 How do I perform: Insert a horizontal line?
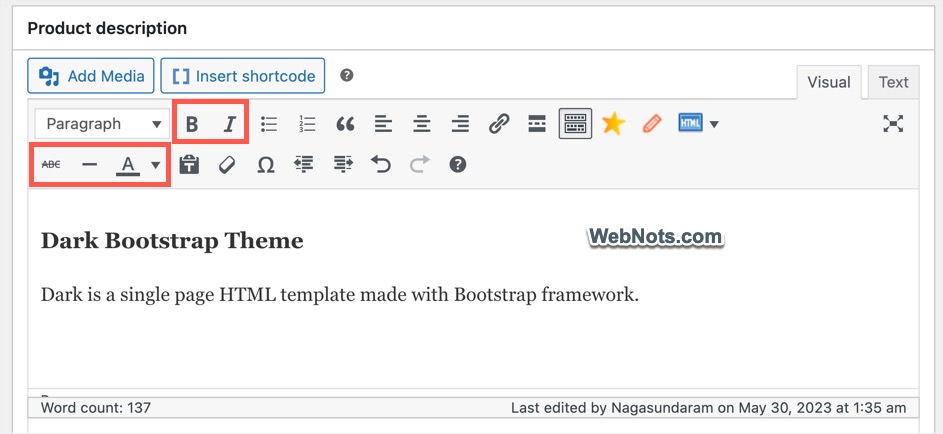[x=89, y=164]
